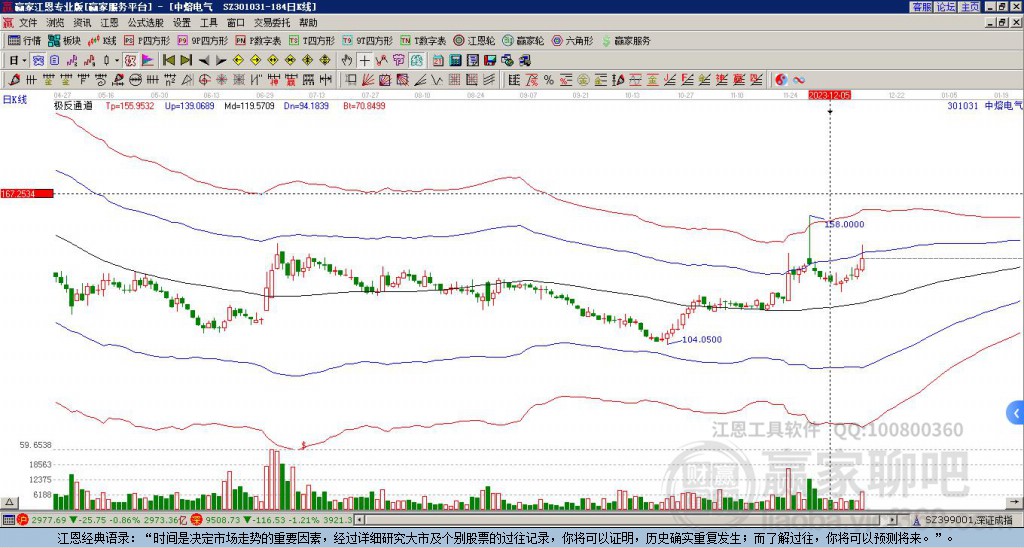Viewport: 1024px width, 548px height.
Task: Click the status bar grid icon
Action: click(x=8, y=520)
